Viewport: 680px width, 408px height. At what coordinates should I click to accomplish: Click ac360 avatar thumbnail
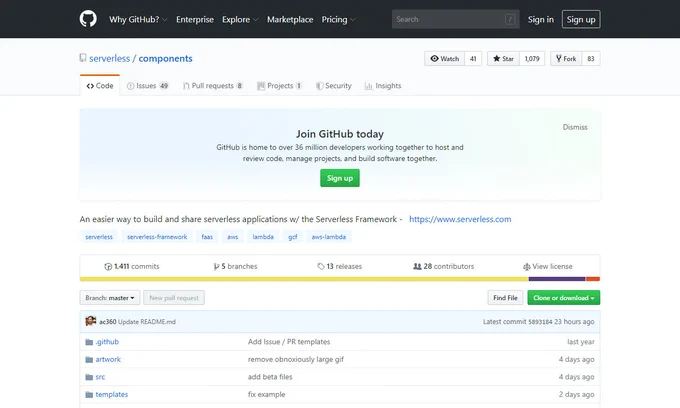[91, 321]
